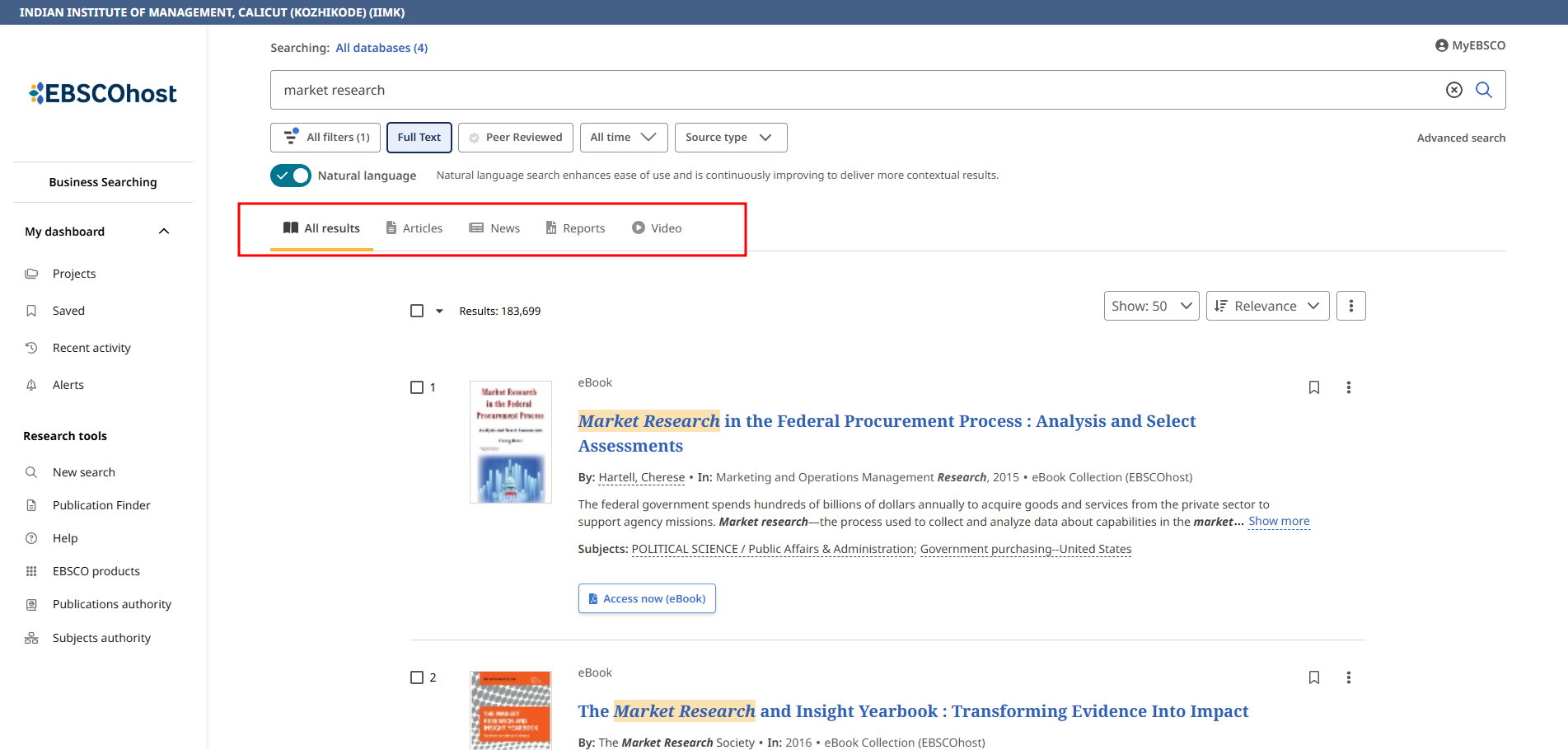Open more options for result 2
1568x750 pixels.
(1348, 677)
